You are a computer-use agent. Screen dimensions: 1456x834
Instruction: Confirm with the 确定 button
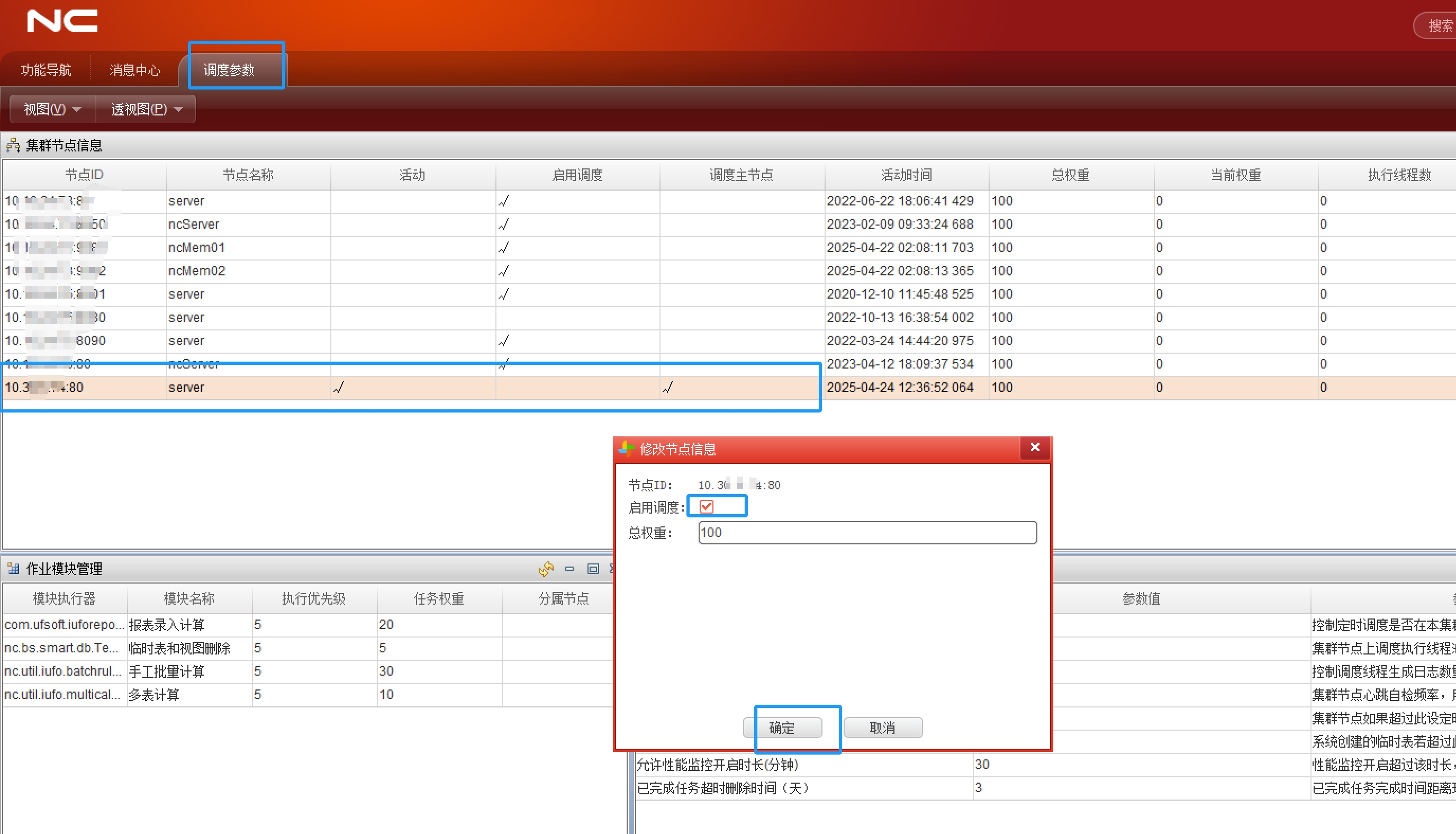(782, 728)
